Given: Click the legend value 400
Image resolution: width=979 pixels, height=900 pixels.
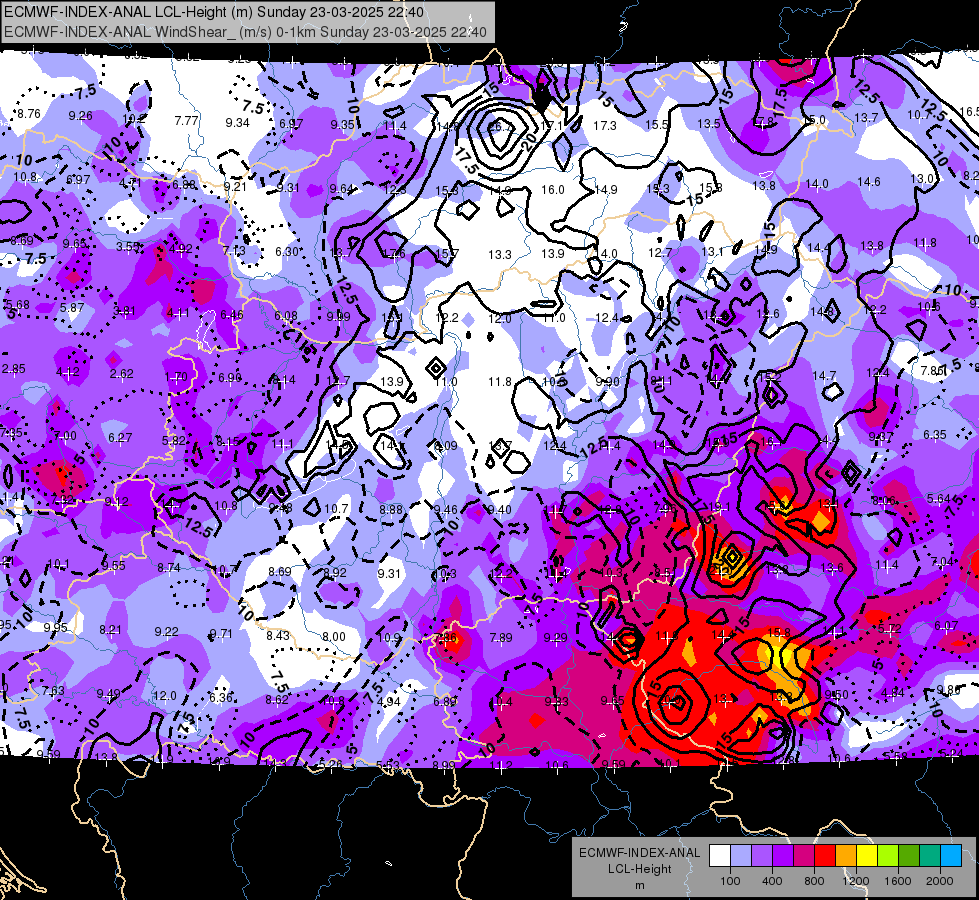Looking at the screenshot, I should click(x=772, y=881).
